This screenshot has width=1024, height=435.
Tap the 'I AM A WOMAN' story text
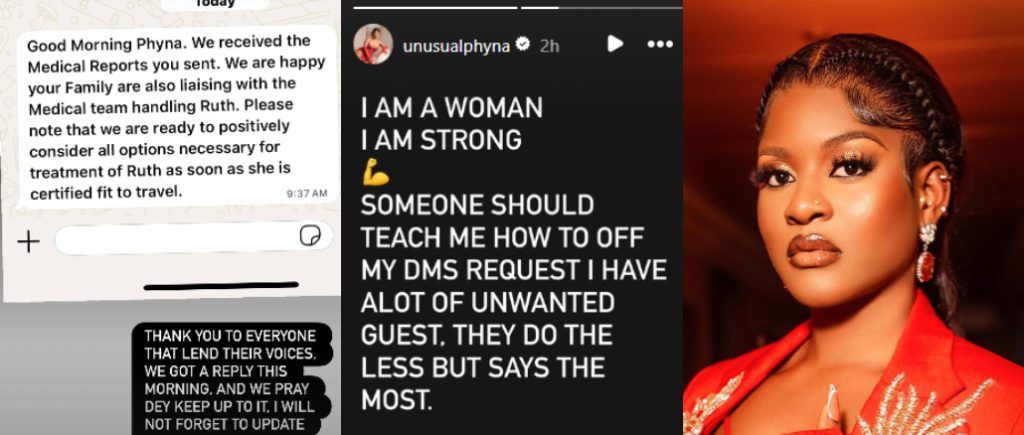(x=451, y=108)
